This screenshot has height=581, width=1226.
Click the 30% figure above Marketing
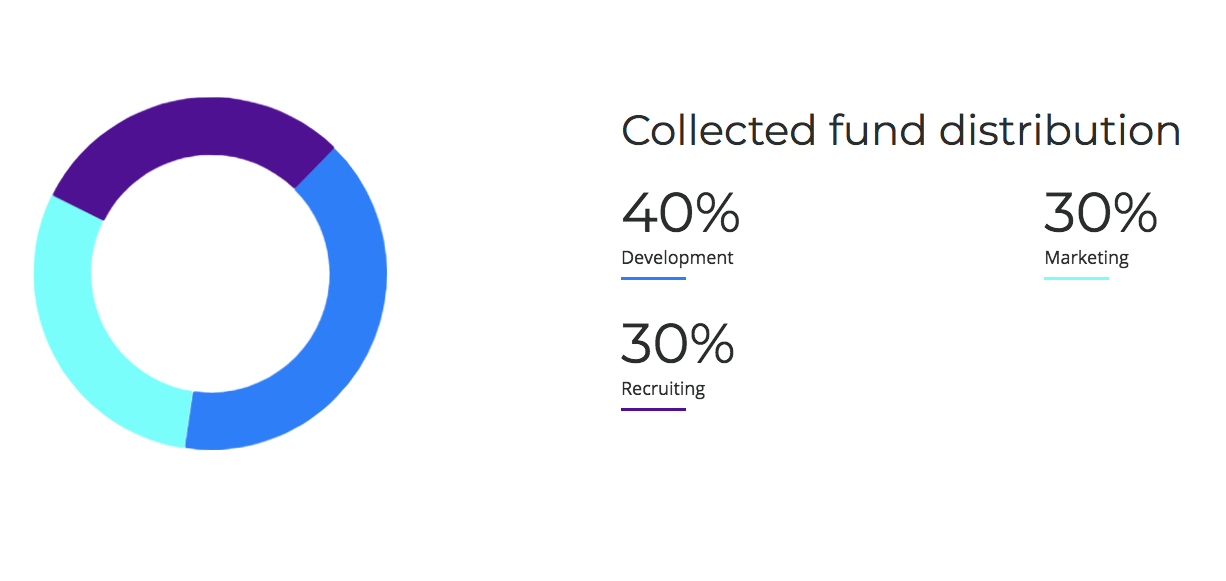pyautogui.click(x=1100, y=212)
